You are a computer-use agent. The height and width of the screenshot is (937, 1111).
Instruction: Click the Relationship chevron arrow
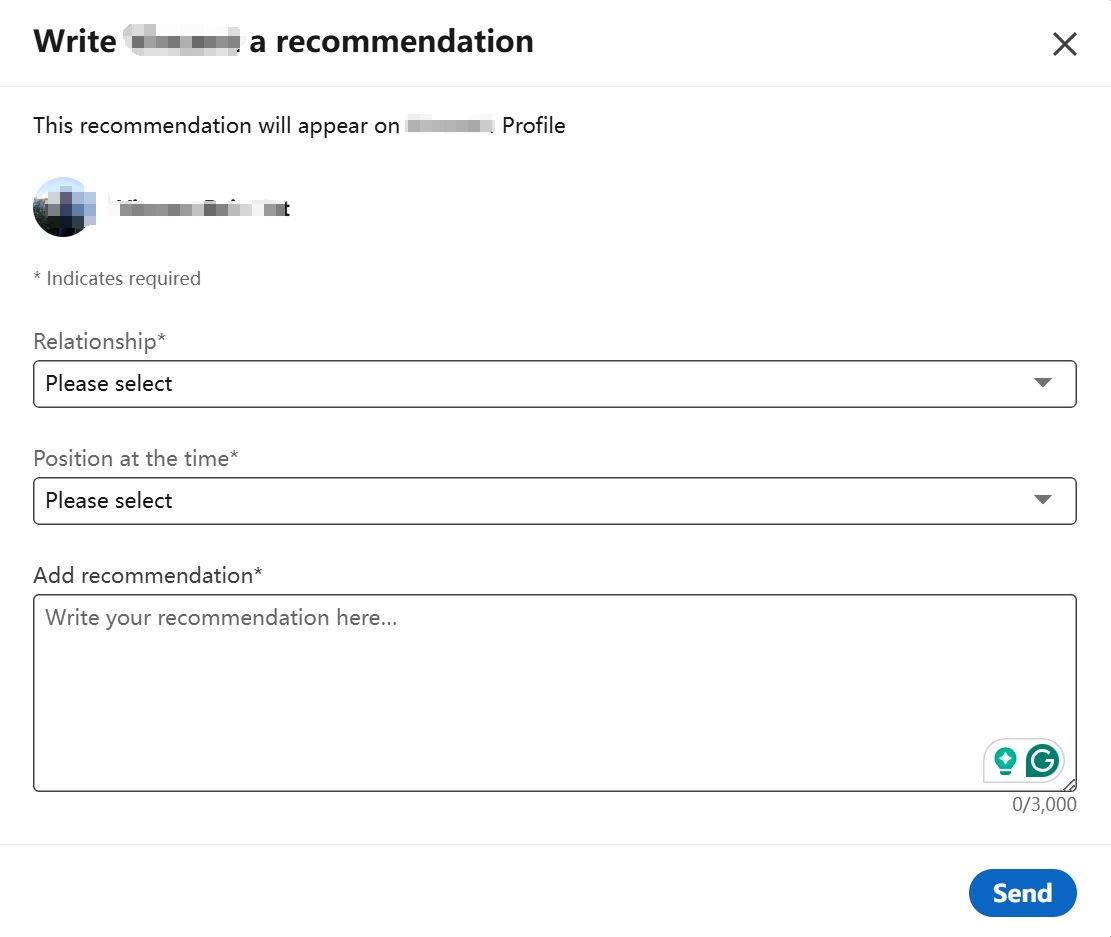1043,383
